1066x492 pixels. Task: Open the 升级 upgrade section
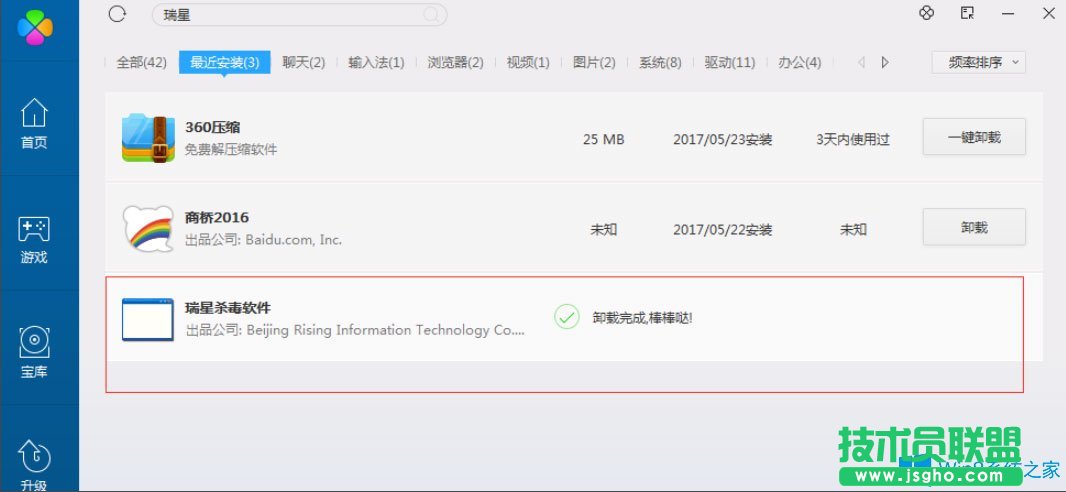click(34, 465)
